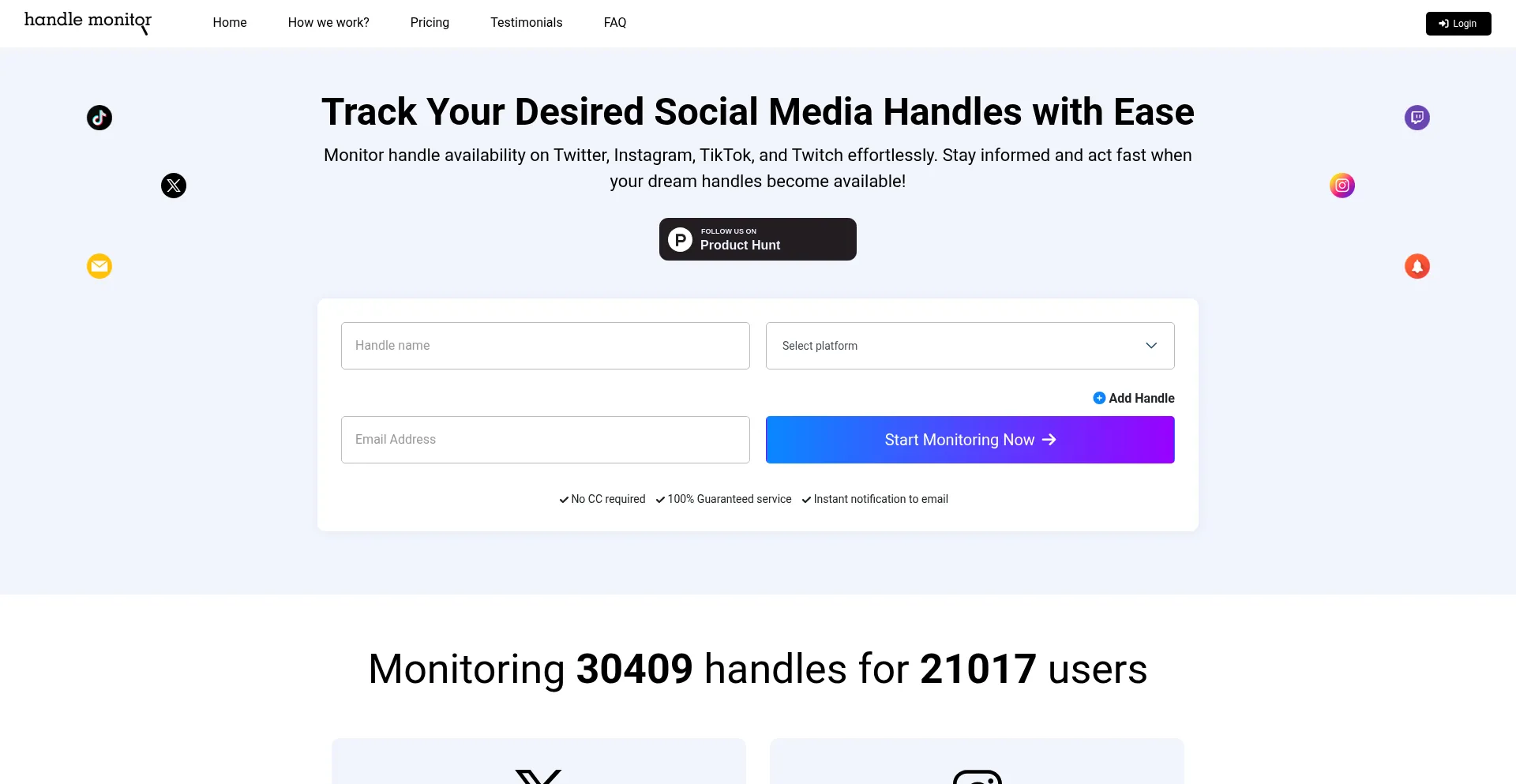Click the Product Hunt P icon
1516x784 pixels.
pyautogui.click(x=680, y=238)
